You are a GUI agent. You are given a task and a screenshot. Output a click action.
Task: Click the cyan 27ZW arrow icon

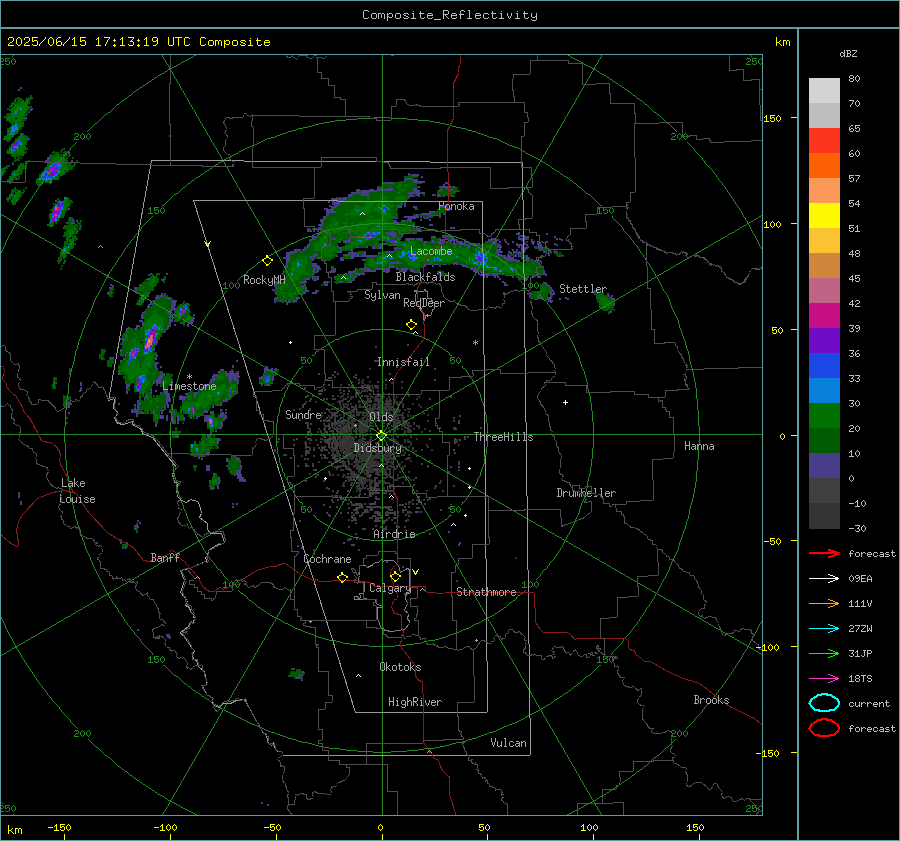click(x=824, y=628)
